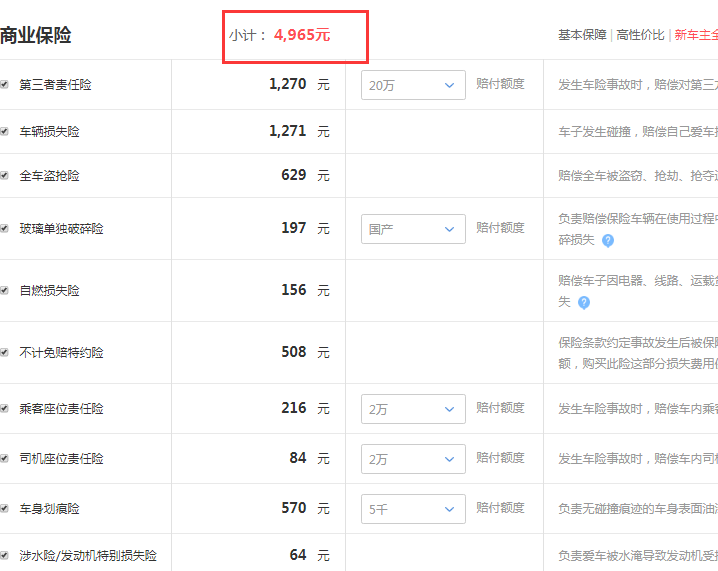Toggle the 涉水险/发动机特别损失险 checkbox

(x=4, y=555)
